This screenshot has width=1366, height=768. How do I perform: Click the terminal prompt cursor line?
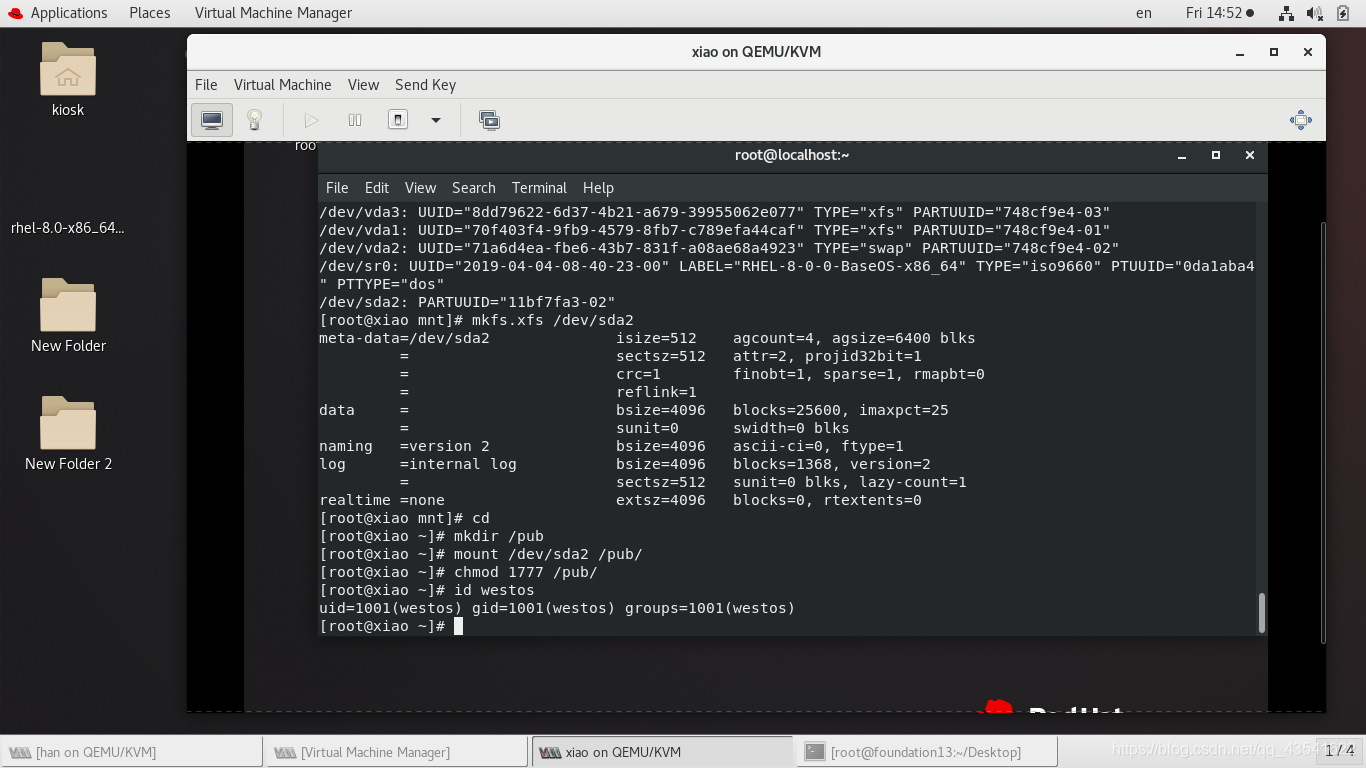pos(391,626)
